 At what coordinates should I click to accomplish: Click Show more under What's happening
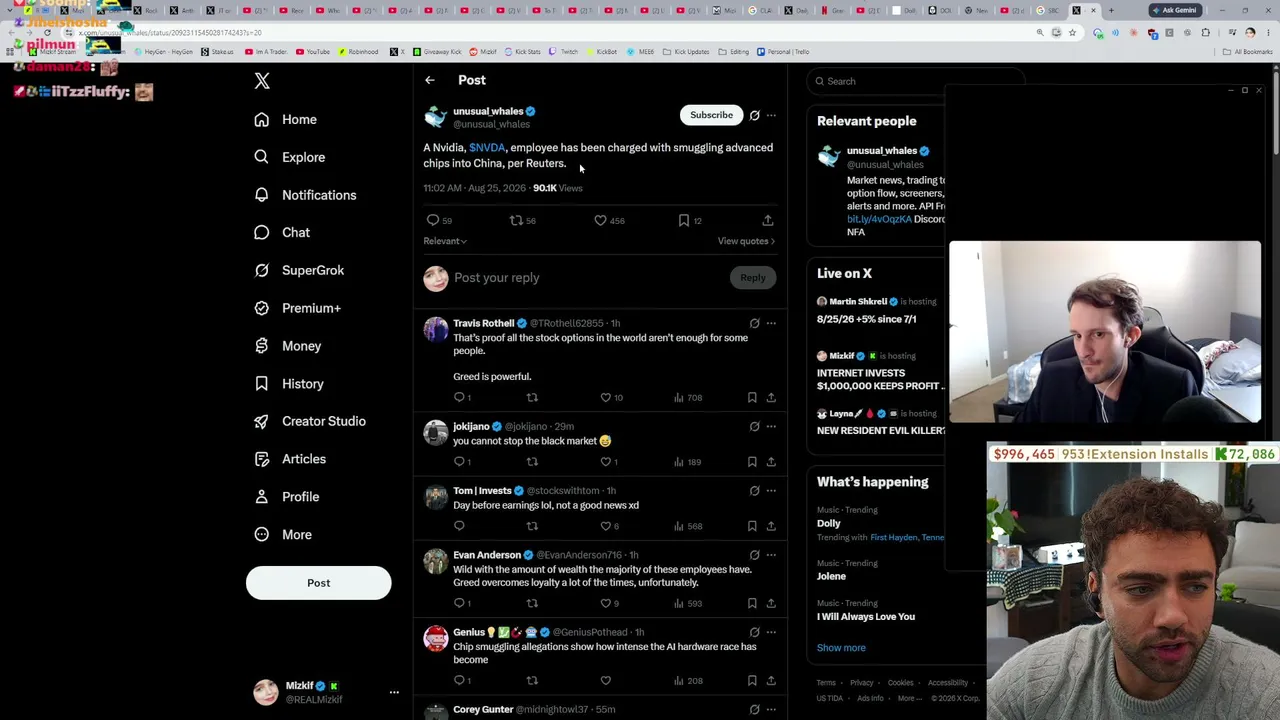click(841, 648)
